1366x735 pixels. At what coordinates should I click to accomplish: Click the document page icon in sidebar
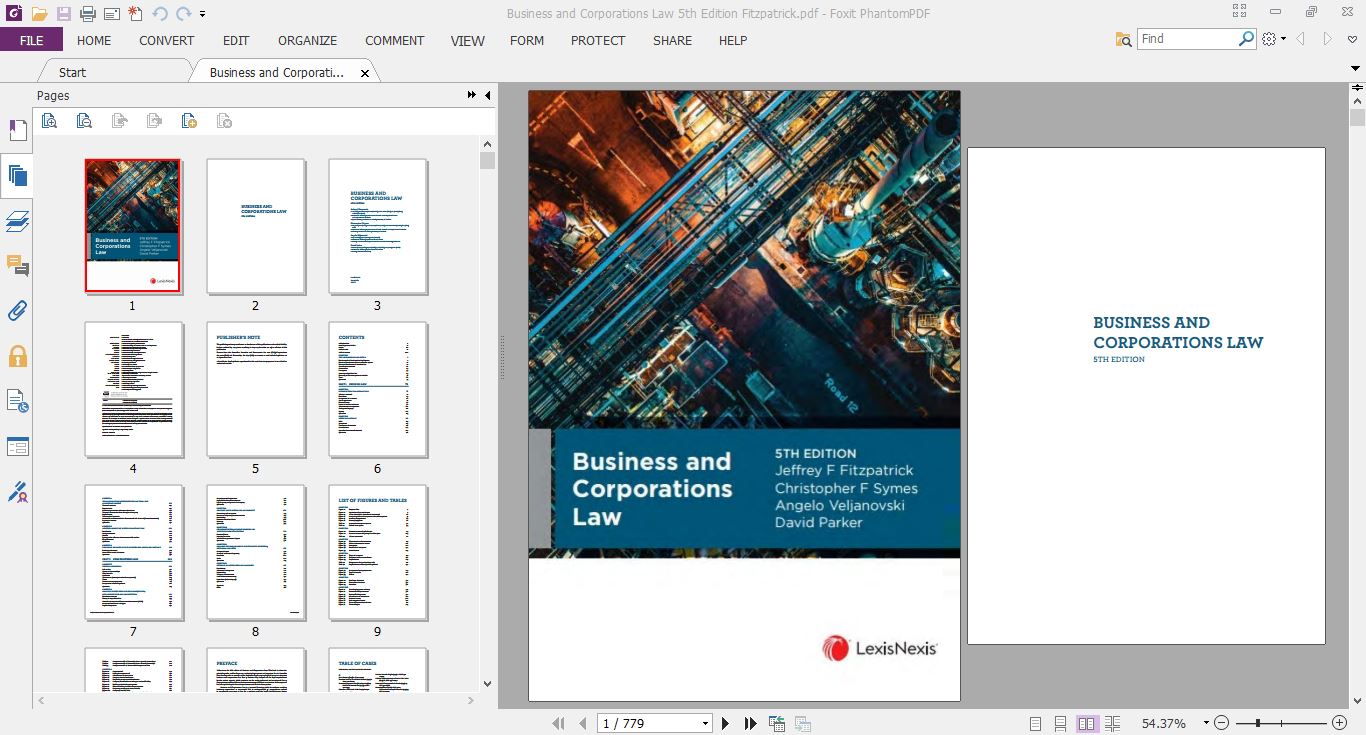17,401
